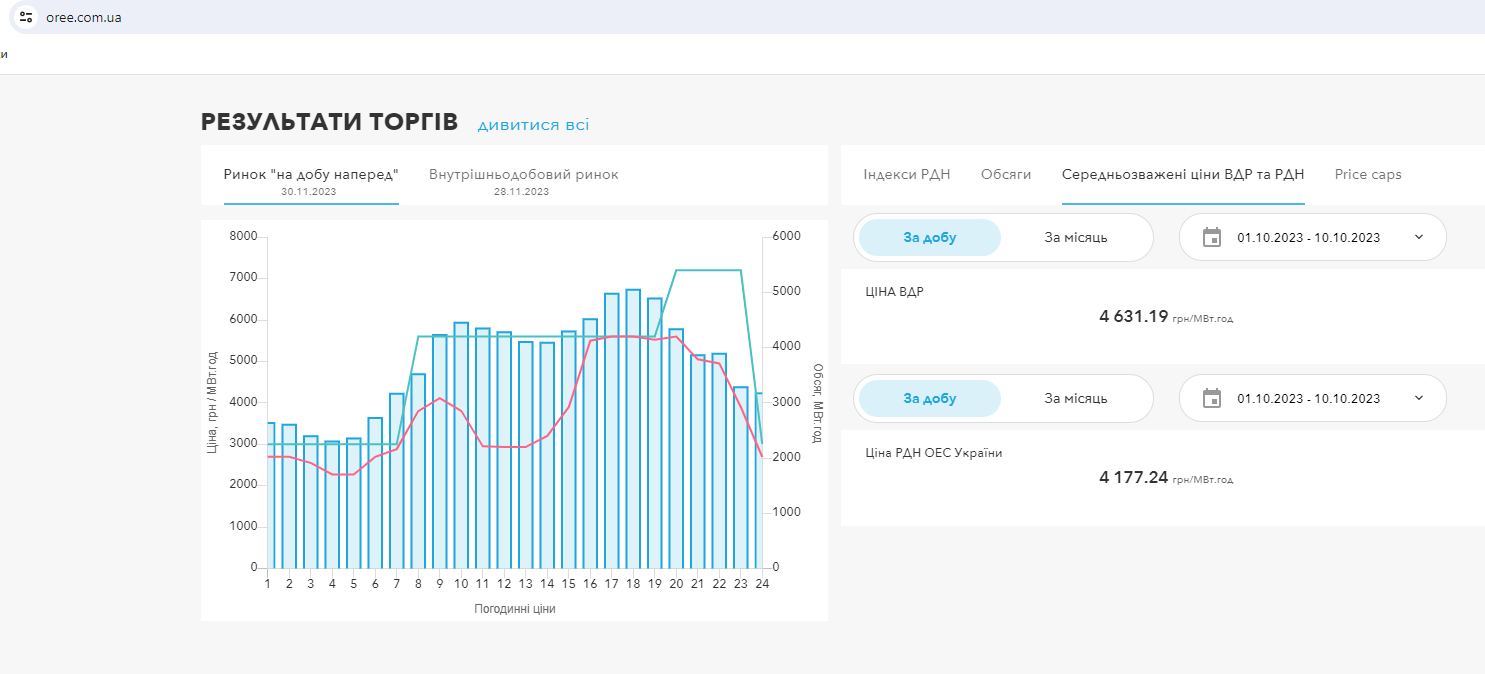The image size is (1485, 674).
Task: Open the upper 01.10.2023 - 10.10.2023 date range
Action: coord(1308,237)
